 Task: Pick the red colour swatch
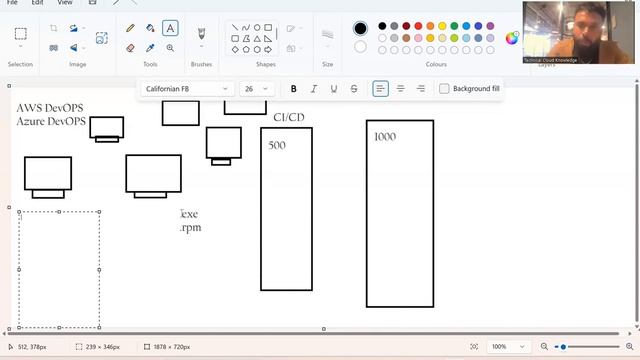(418, 26)
